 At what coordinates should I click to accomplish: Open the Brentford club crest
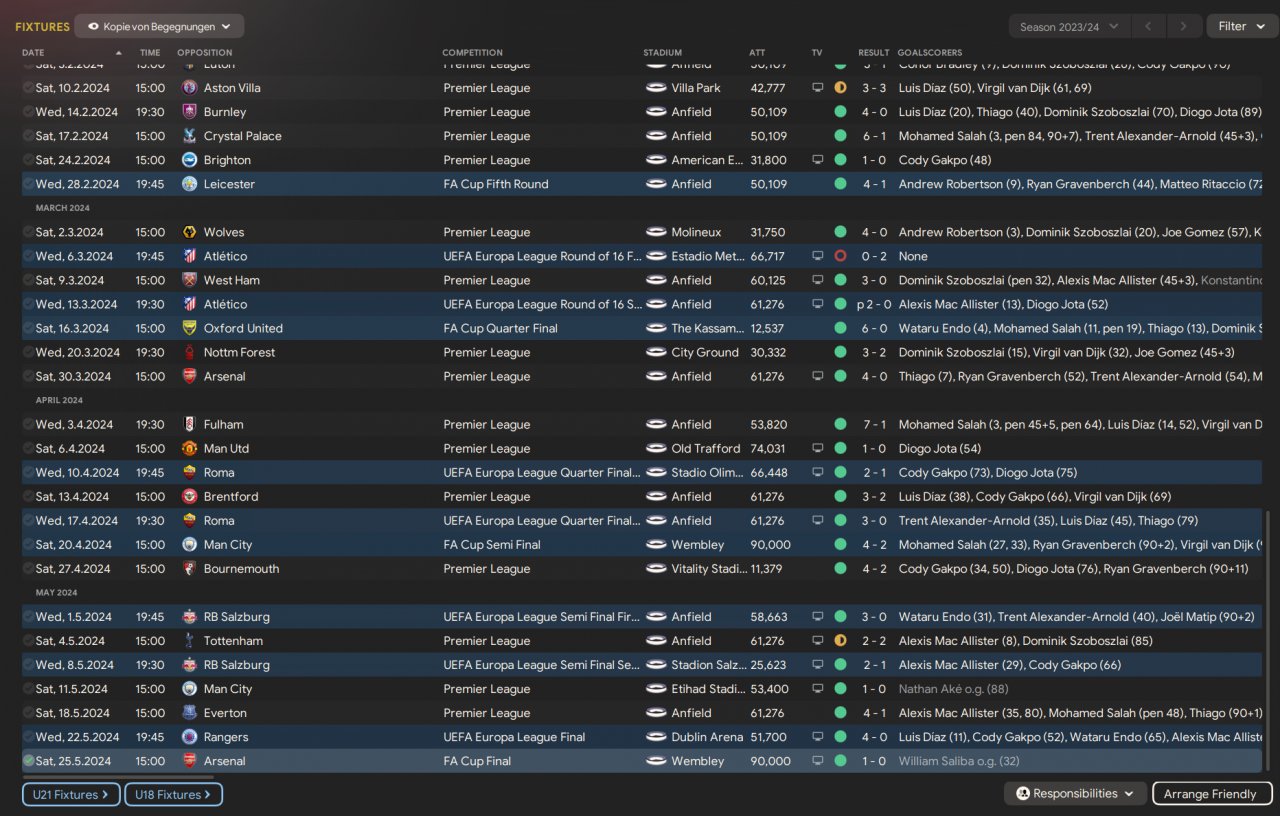pos(190,496)
